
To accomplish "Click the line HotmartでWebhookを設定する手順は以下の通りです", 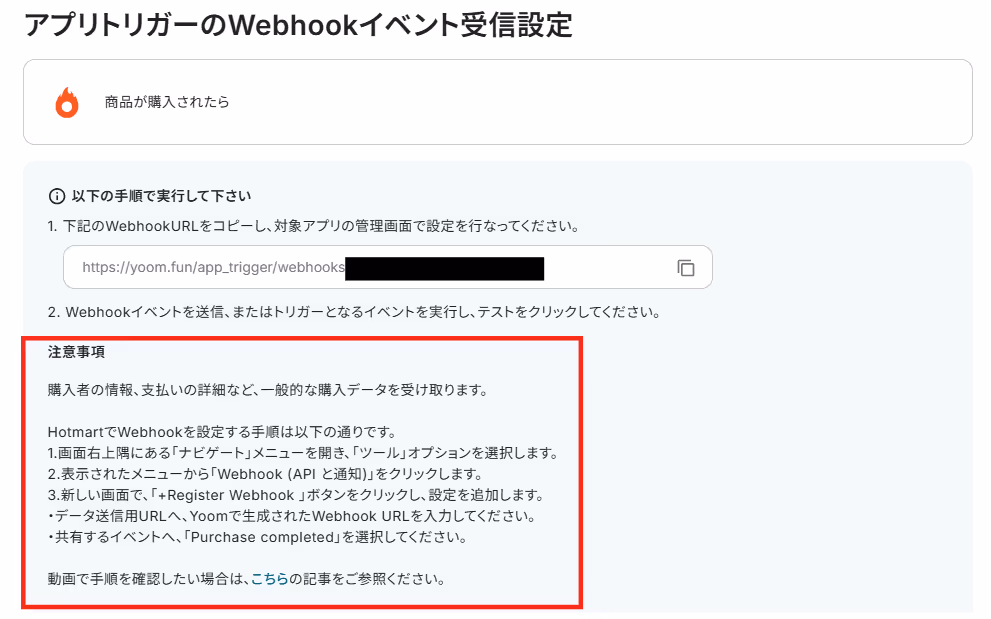I will 222,432.
